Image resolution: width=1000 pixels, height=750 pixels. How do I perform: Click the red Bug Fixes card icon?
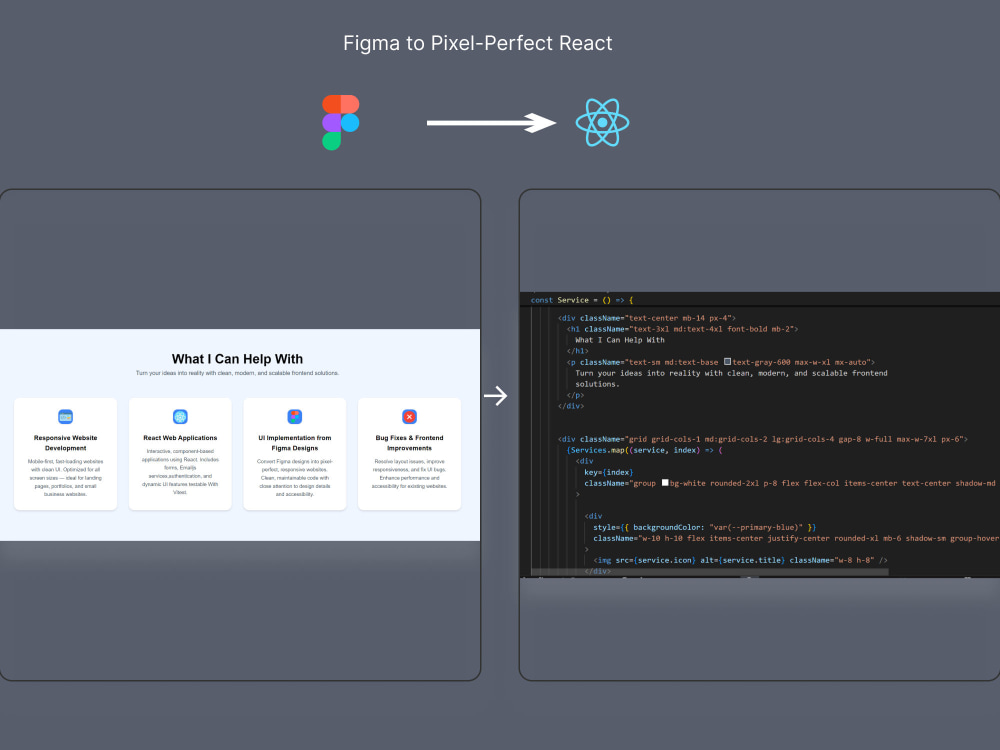pyautogui.click(x=409, y=416)
